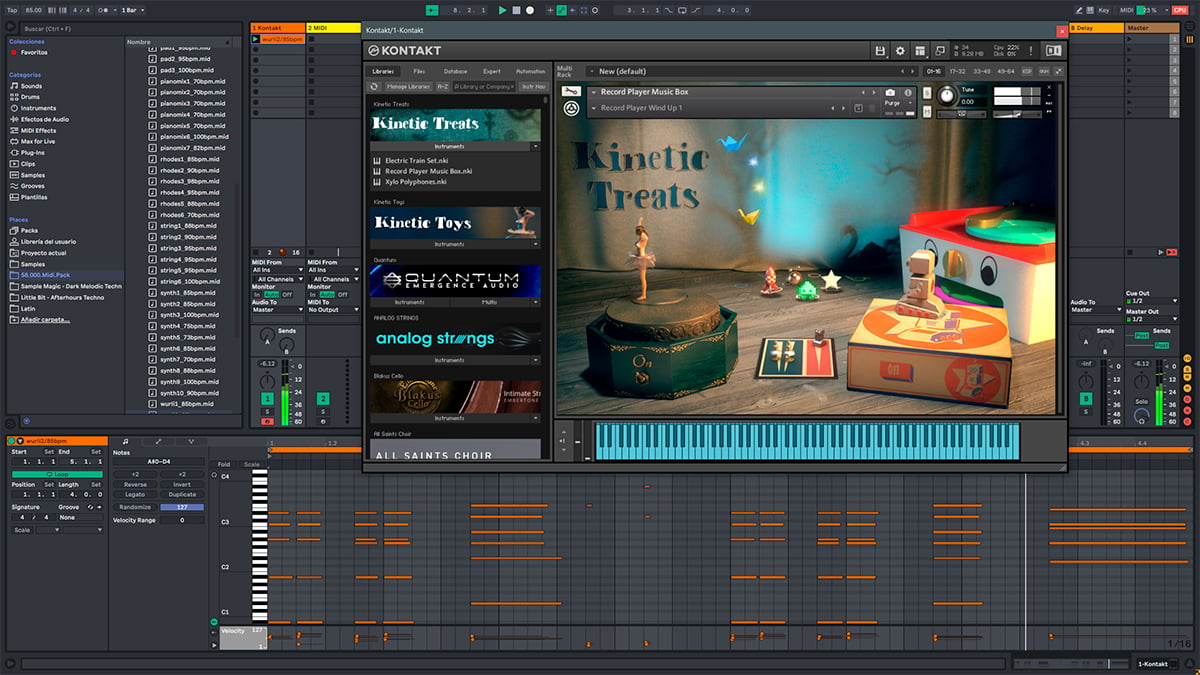Image resolution: width=1200 pixels, height=675 pixels.
Task: Launch the wurli2/85bpm clip play icon
Action: pyautogui.click(x=256, y=39)
